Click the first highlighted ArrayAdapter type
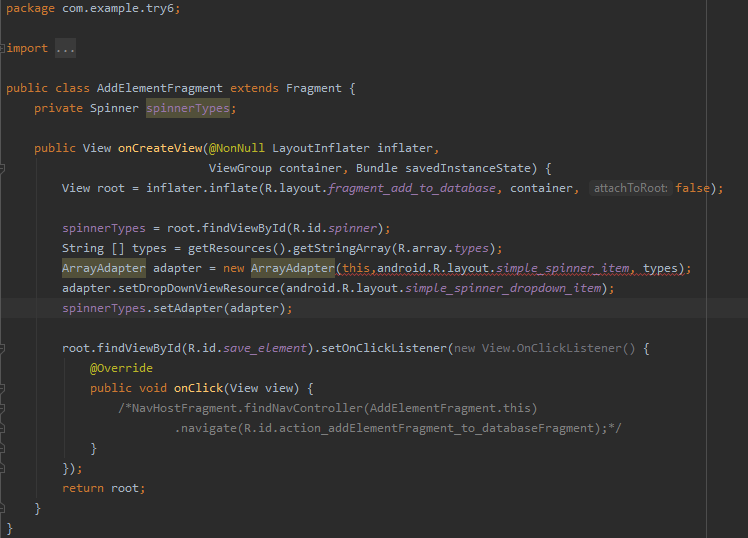Image resolution: width=748 pixels, height=538 pixels. [x=104, y=269]
